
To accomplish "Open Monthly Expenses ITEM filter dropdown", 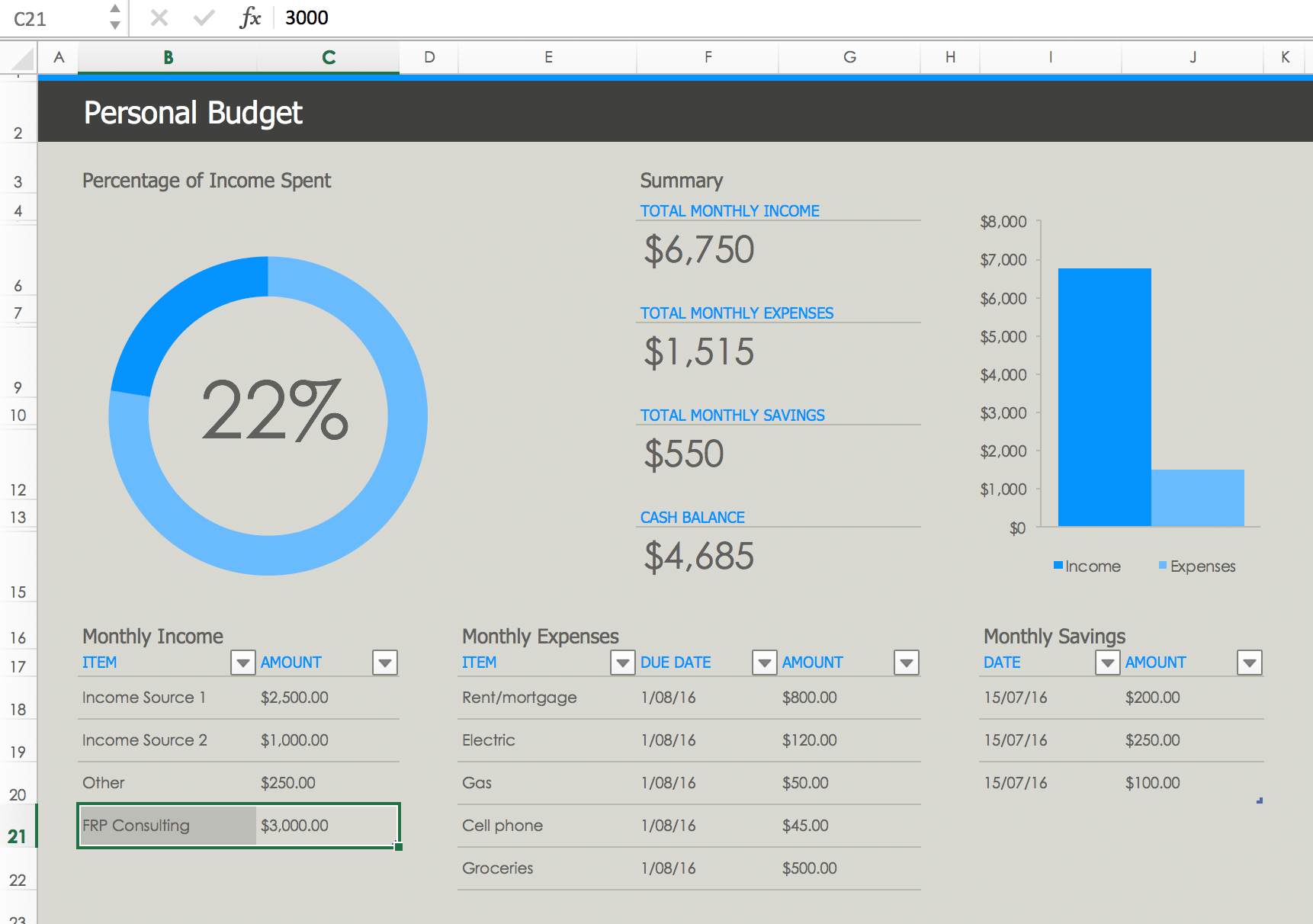I will pos(623,663).
